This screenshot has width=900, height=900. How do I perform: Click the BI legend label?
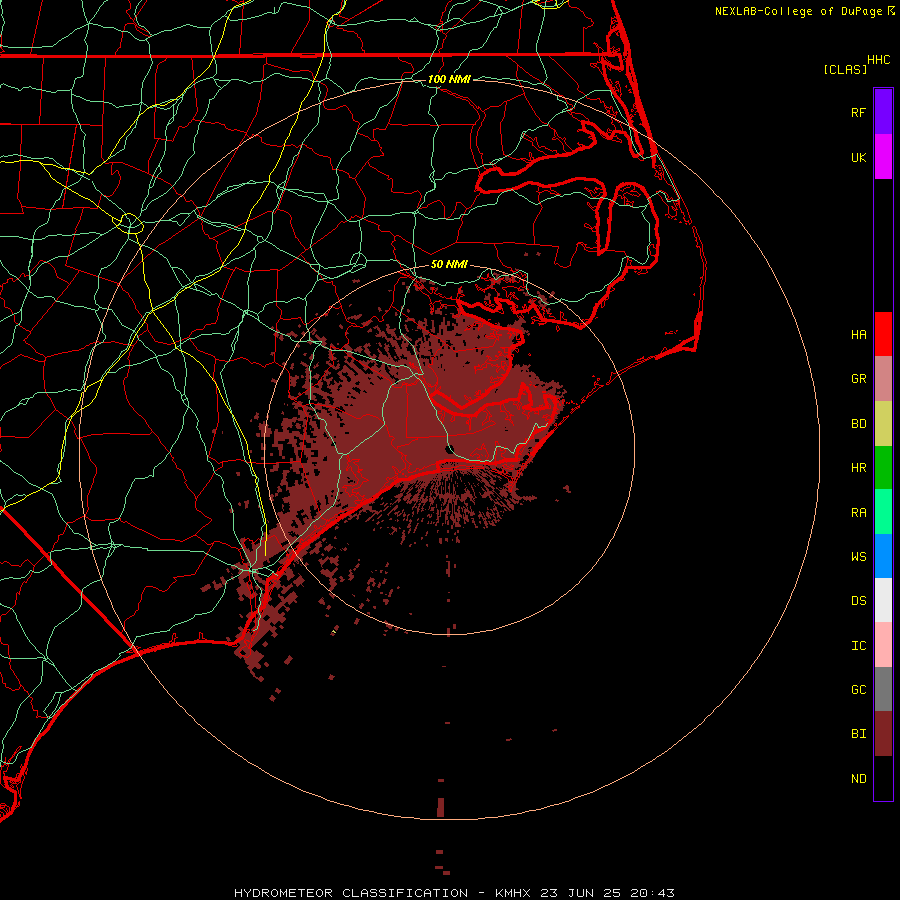pyautogui.click(x=858, y=734)
